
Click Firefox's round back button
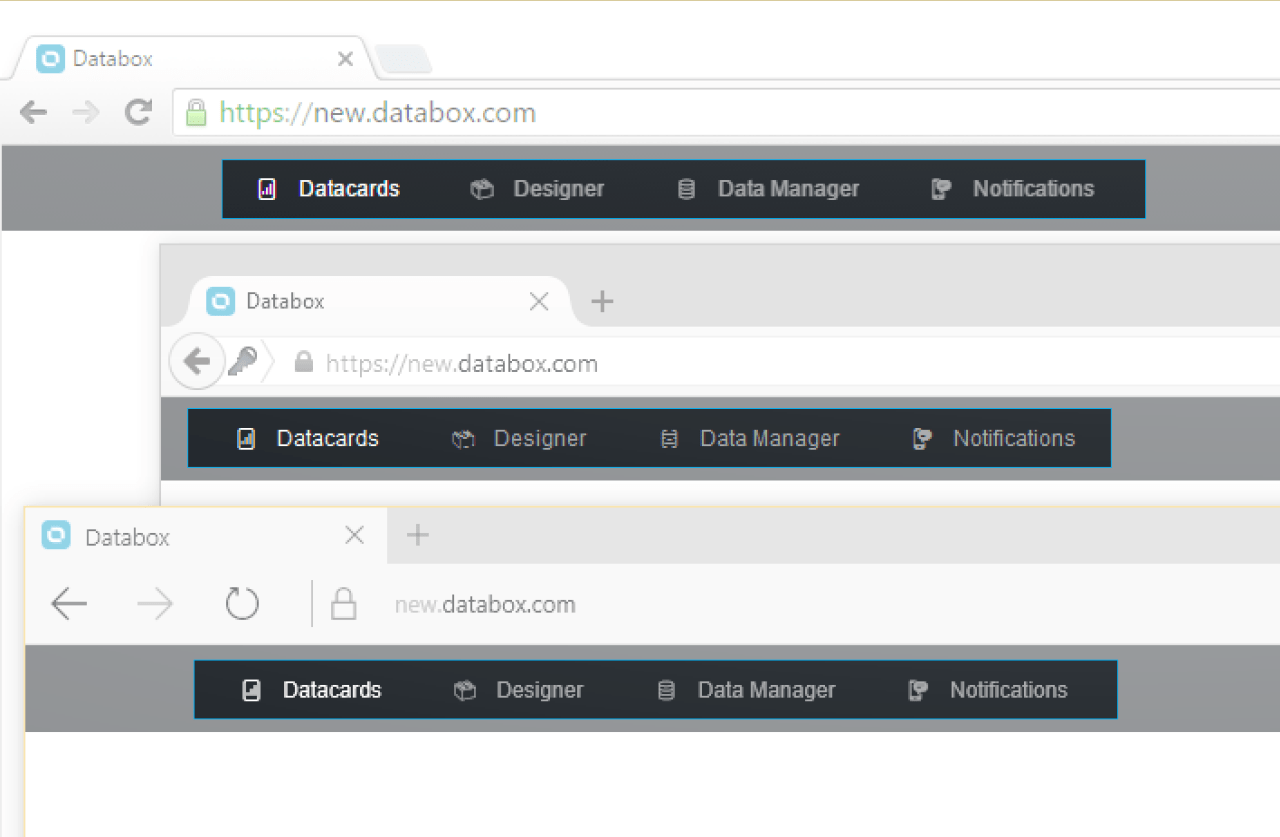click(196, 361)
